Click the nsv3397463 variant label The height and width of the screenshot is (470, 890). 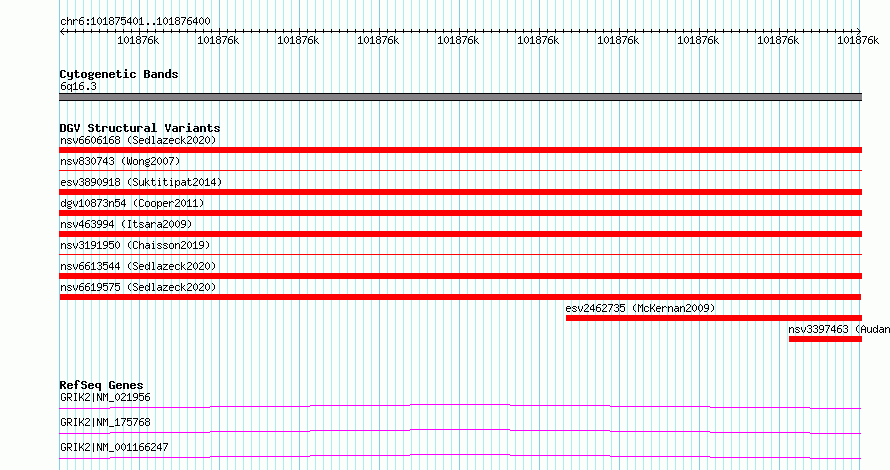tap(839, 329)
